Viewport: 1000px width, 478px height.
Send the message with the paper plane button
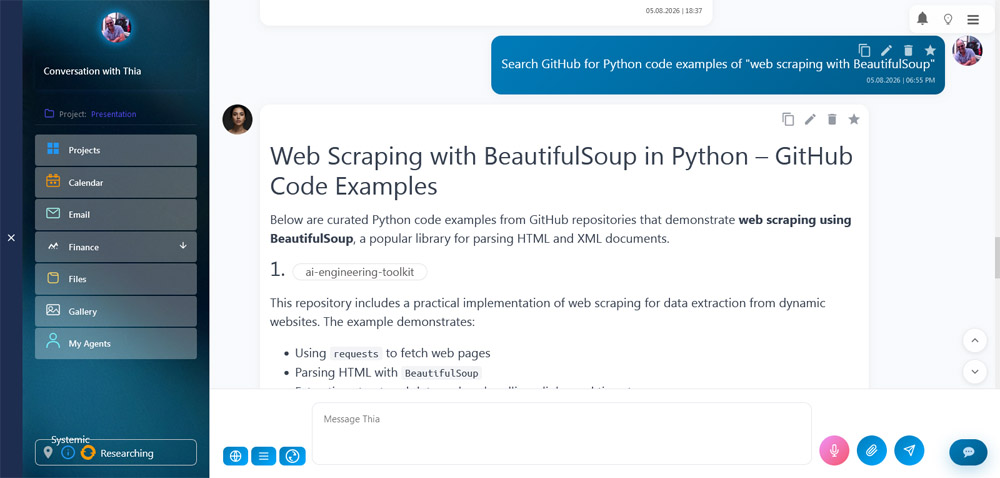[x=909, y=451]
